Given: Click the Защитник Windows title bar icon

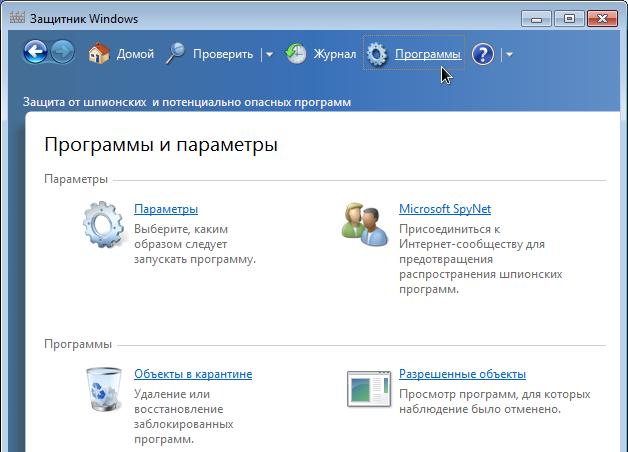Looking at the screenshot, I should (17, 18).
